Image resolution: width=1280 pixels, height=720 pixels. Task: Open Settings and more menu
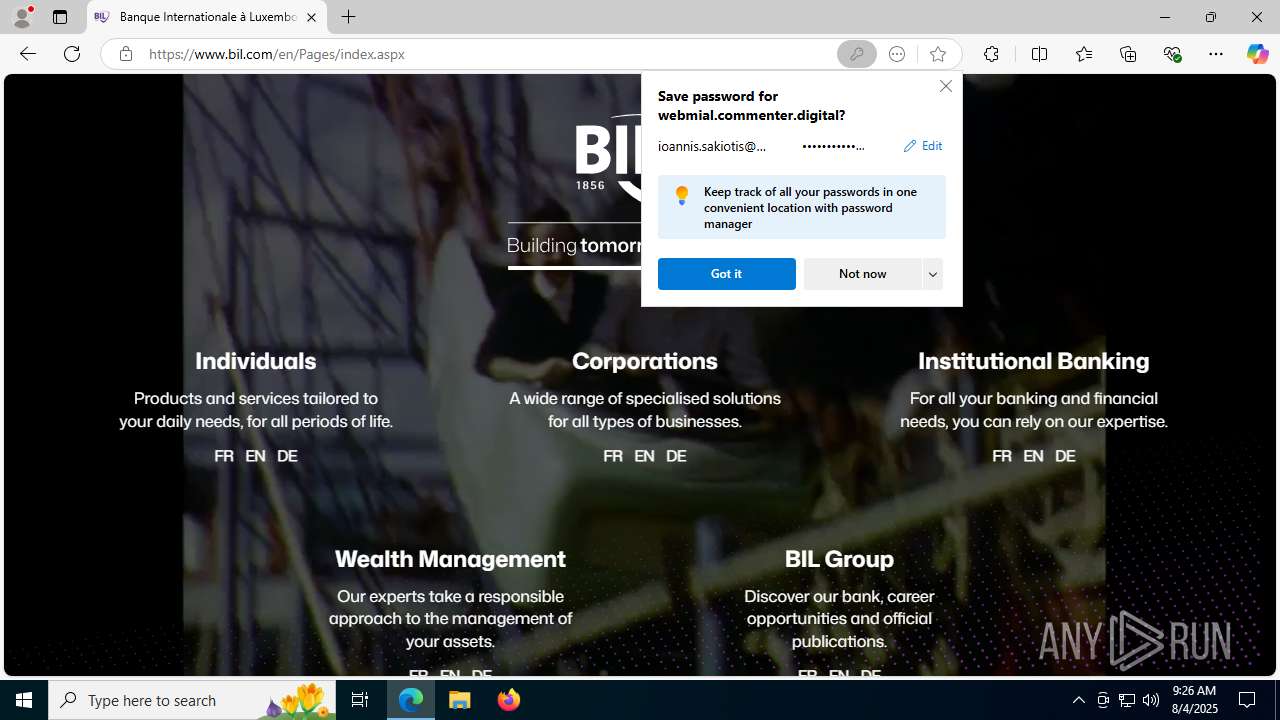pyautogui.click(x=1215, y=54)
